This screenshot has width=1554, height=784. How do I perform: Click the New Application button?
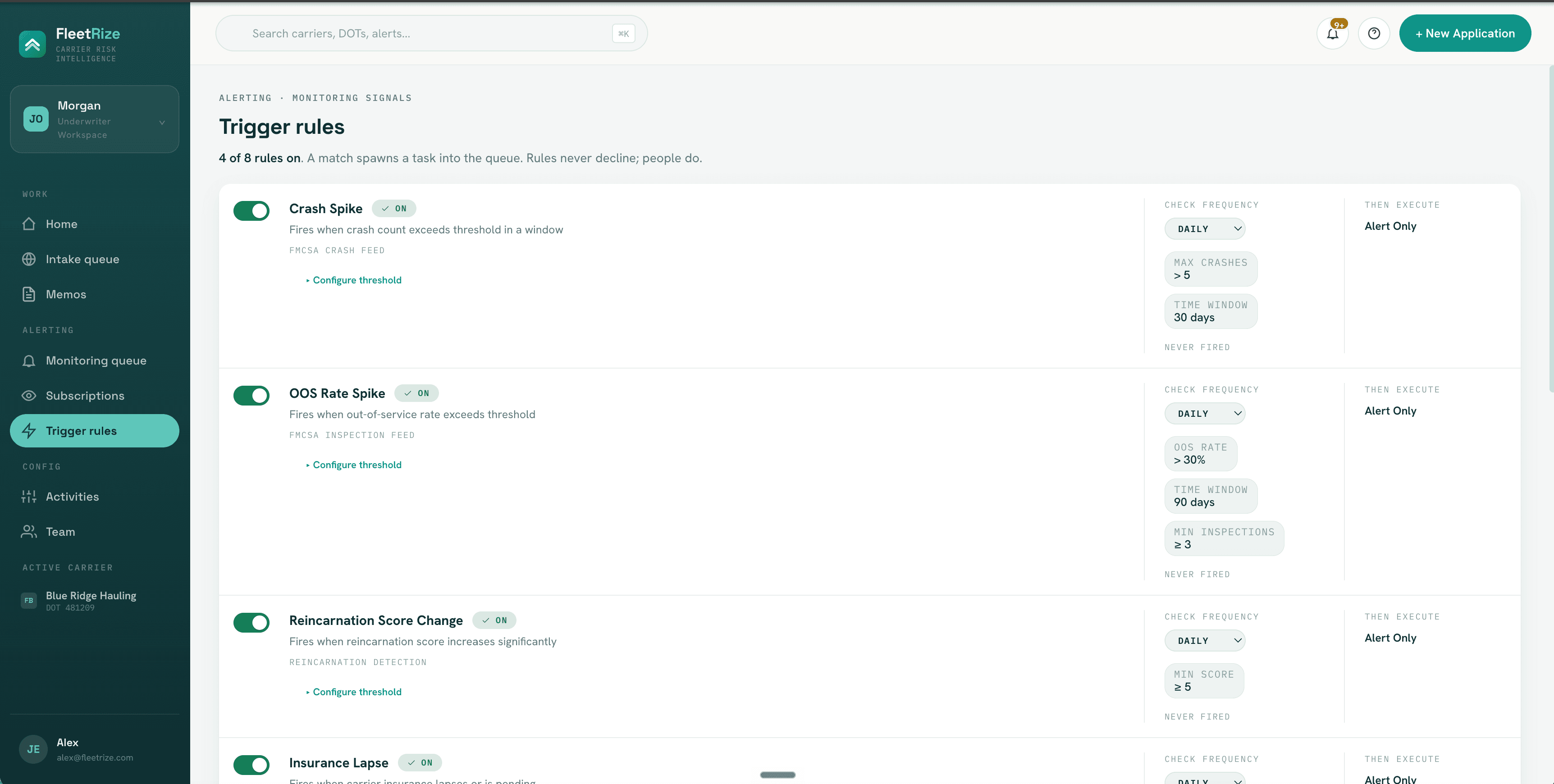pos(1465,34)
